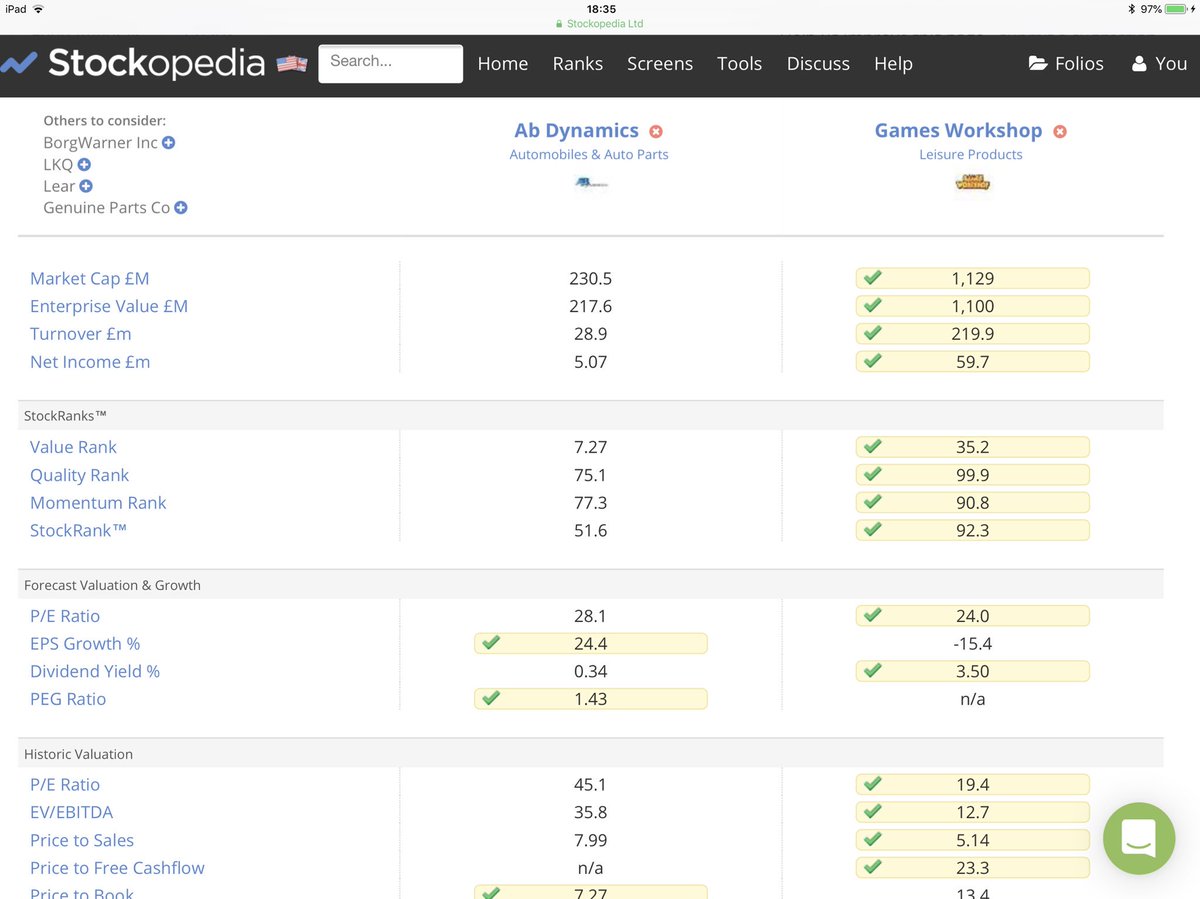Click the EPS Growth % link
Image resolution: width=1200 pixels, height=899 pixels.
(85, 643)
